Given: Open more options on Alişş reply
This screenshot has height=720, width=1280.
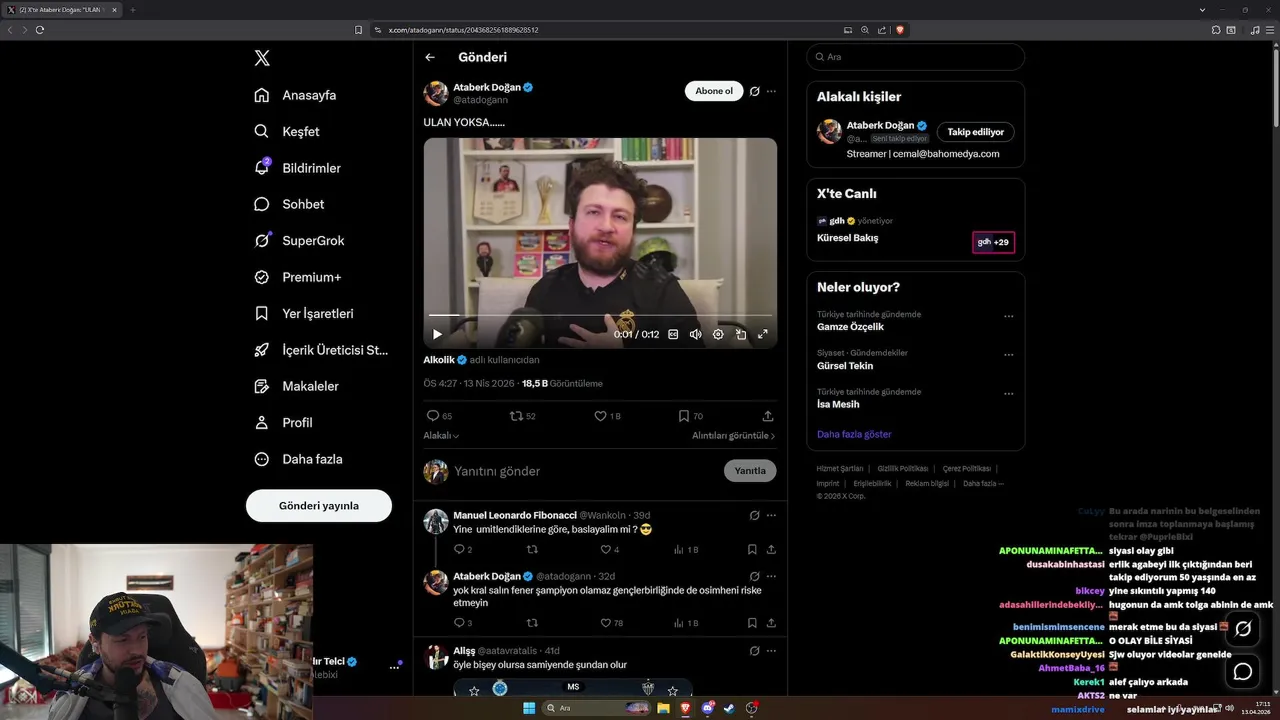Looking at the screenshot, I should point(771,650).
